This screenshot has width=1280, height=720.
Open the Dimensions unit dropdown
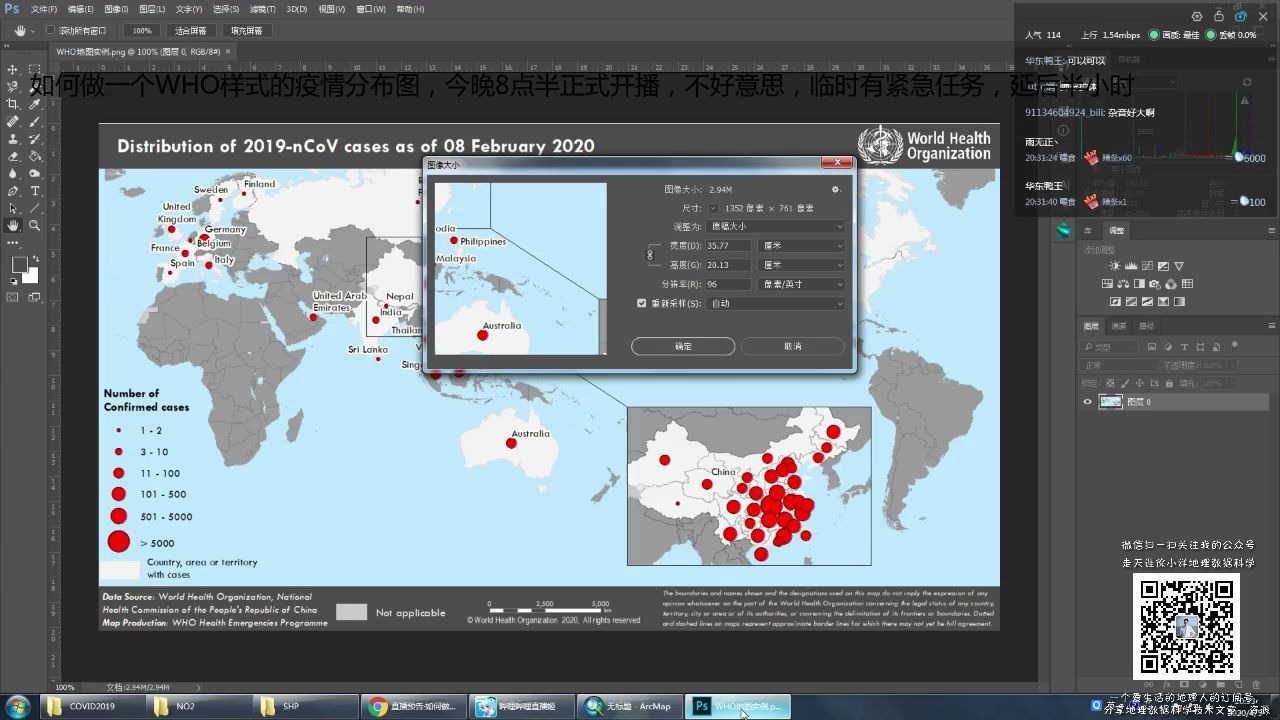(713, 208)
